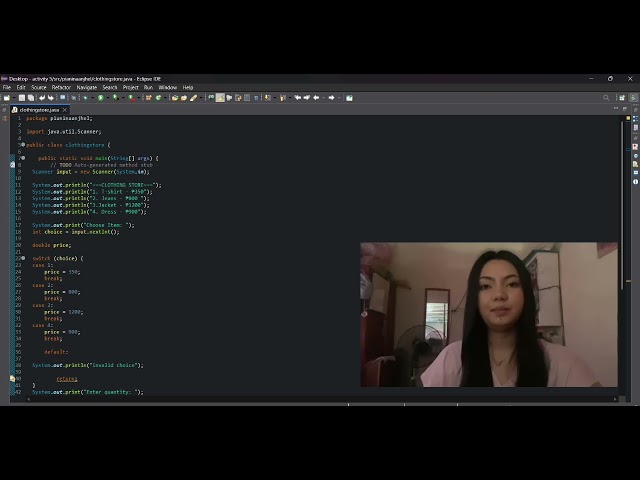
Task: Click the Open Type folder icon
Action: (175, 98)
